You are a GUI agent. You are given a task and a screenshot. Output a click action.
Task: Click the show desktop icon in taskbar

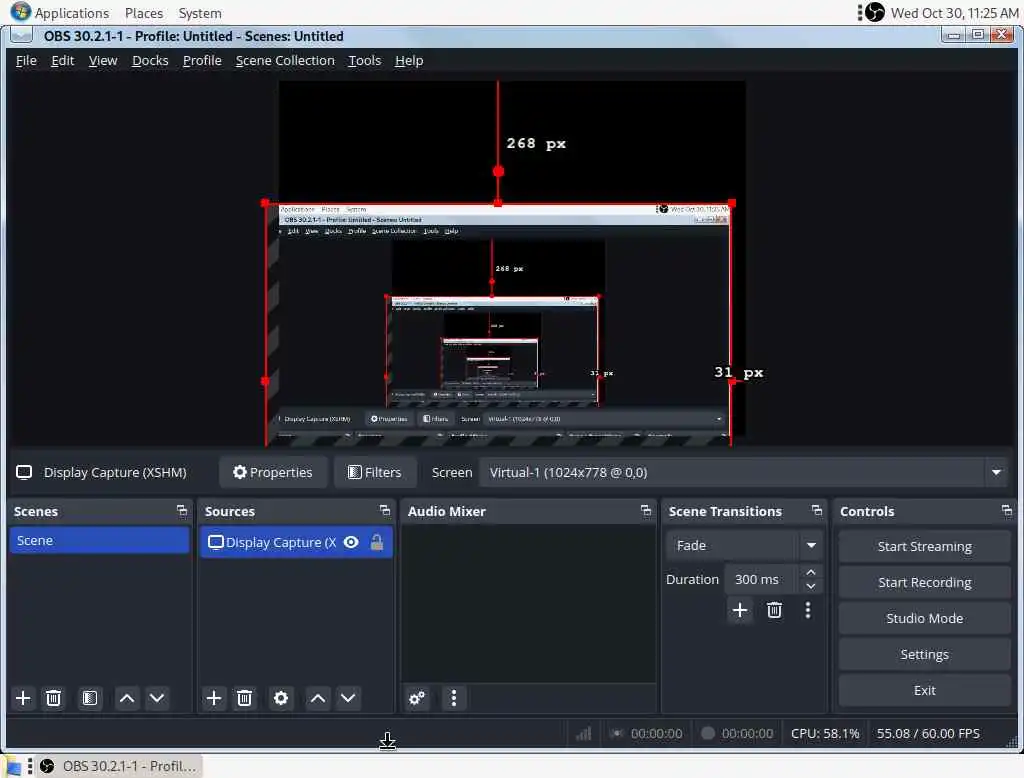pyautogui.click(x=12, y=766)
